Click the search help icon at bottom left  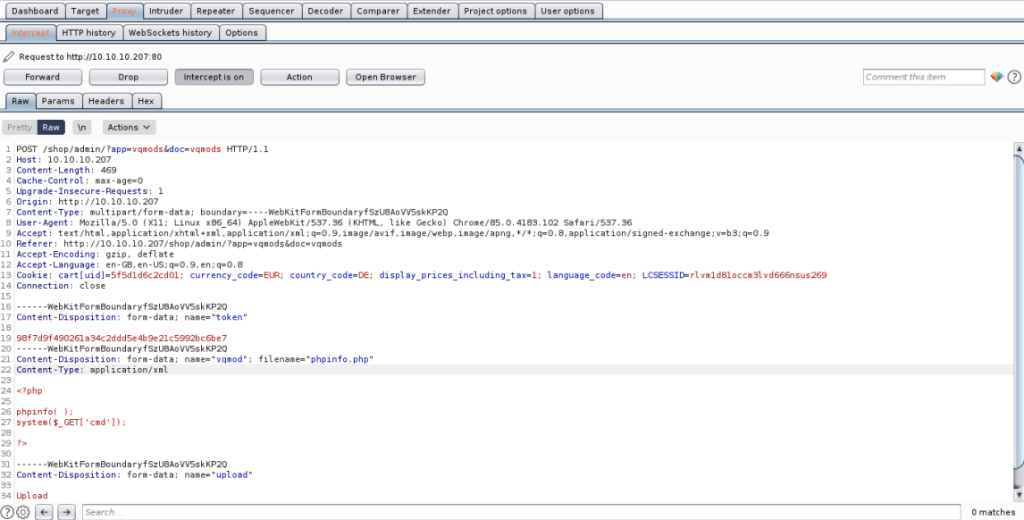click(7, 512)
